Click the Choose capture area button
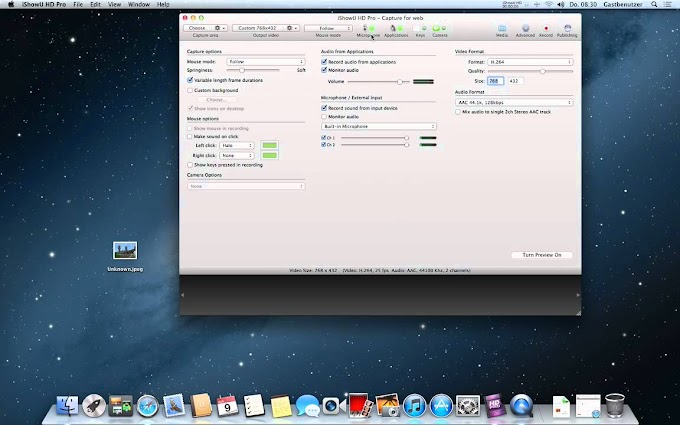 point(198,28)
